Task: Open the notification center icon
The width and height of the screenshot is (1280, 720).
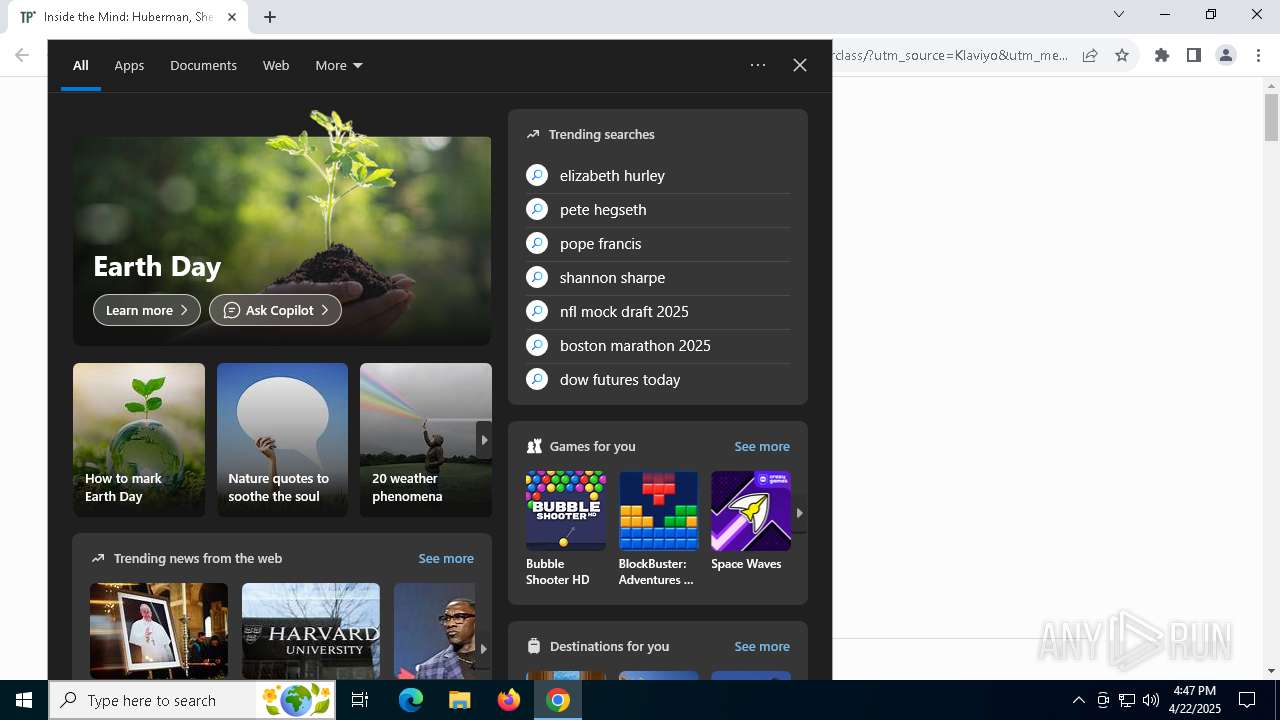Action: [x=1247, y=700]
